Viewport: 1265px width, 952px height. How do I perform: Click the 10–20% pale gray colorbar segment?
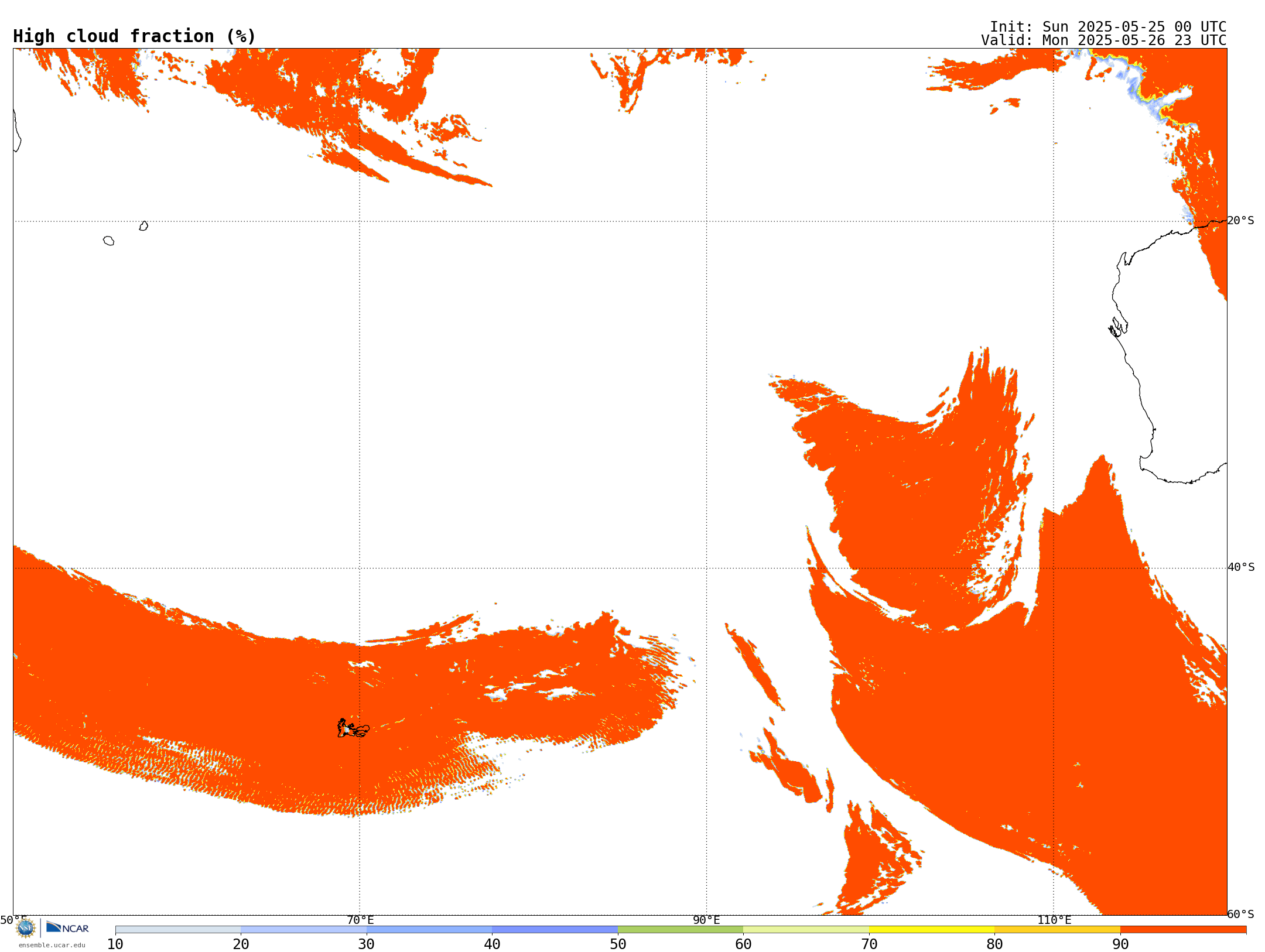(x=178, y=930)
